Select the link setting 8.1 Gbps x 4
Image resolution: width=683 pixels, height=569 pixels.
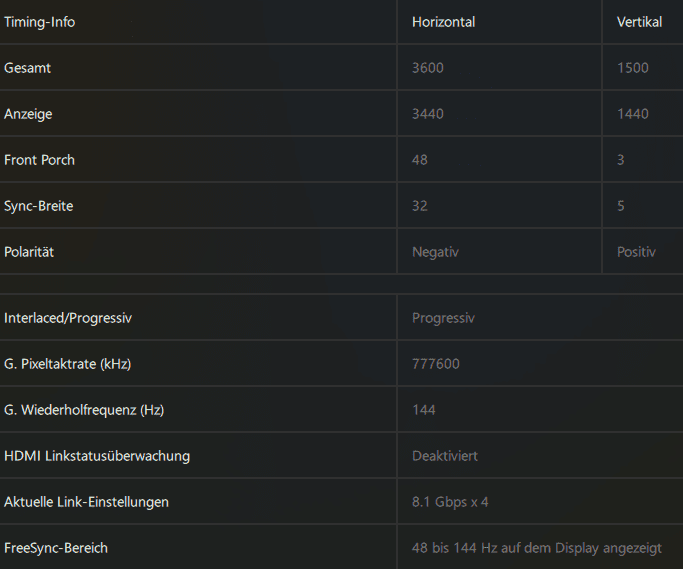pyautogui.click(x=450, y=502)
